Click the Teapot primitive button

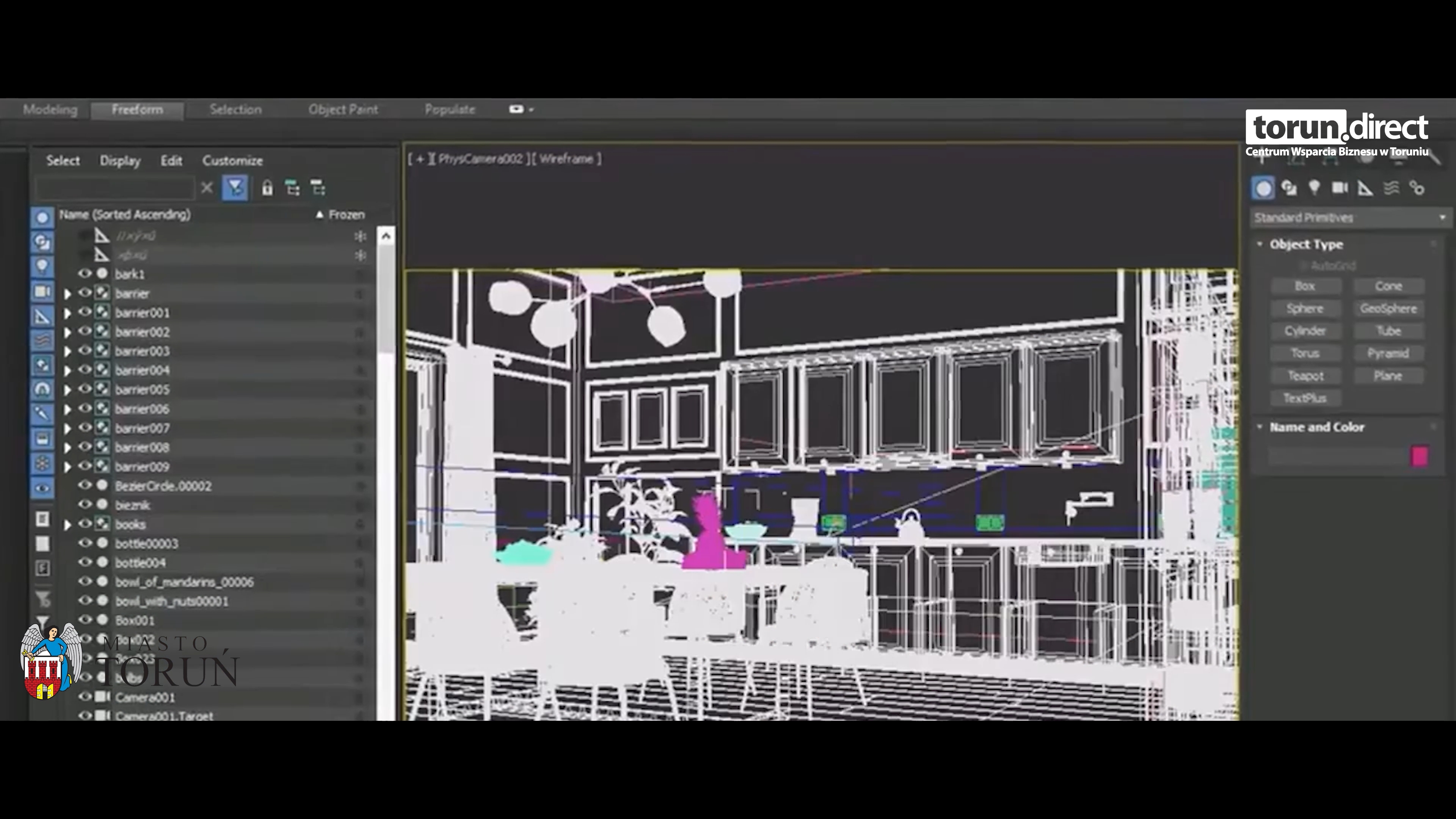[1305, 376]
